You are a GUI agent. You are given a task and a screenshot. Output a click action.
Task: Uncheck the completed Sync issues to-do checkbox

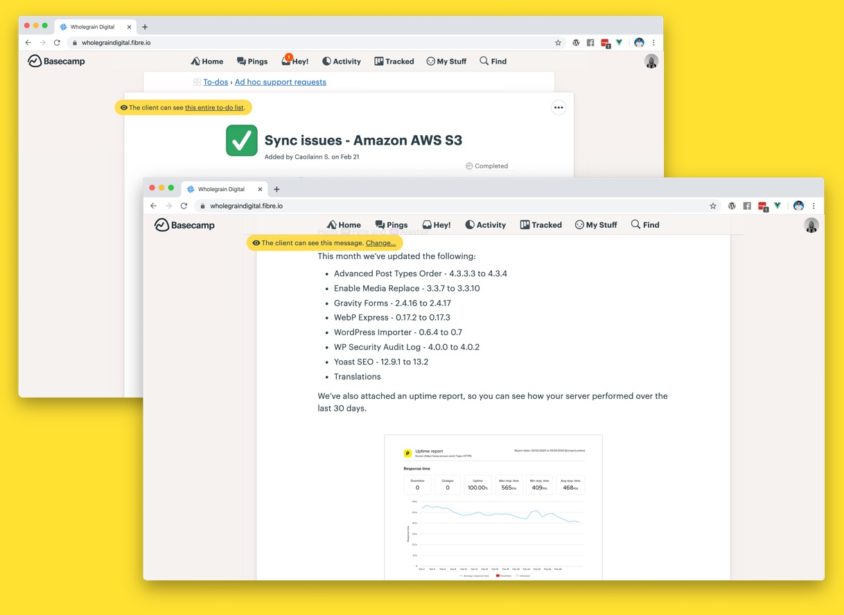242,140
